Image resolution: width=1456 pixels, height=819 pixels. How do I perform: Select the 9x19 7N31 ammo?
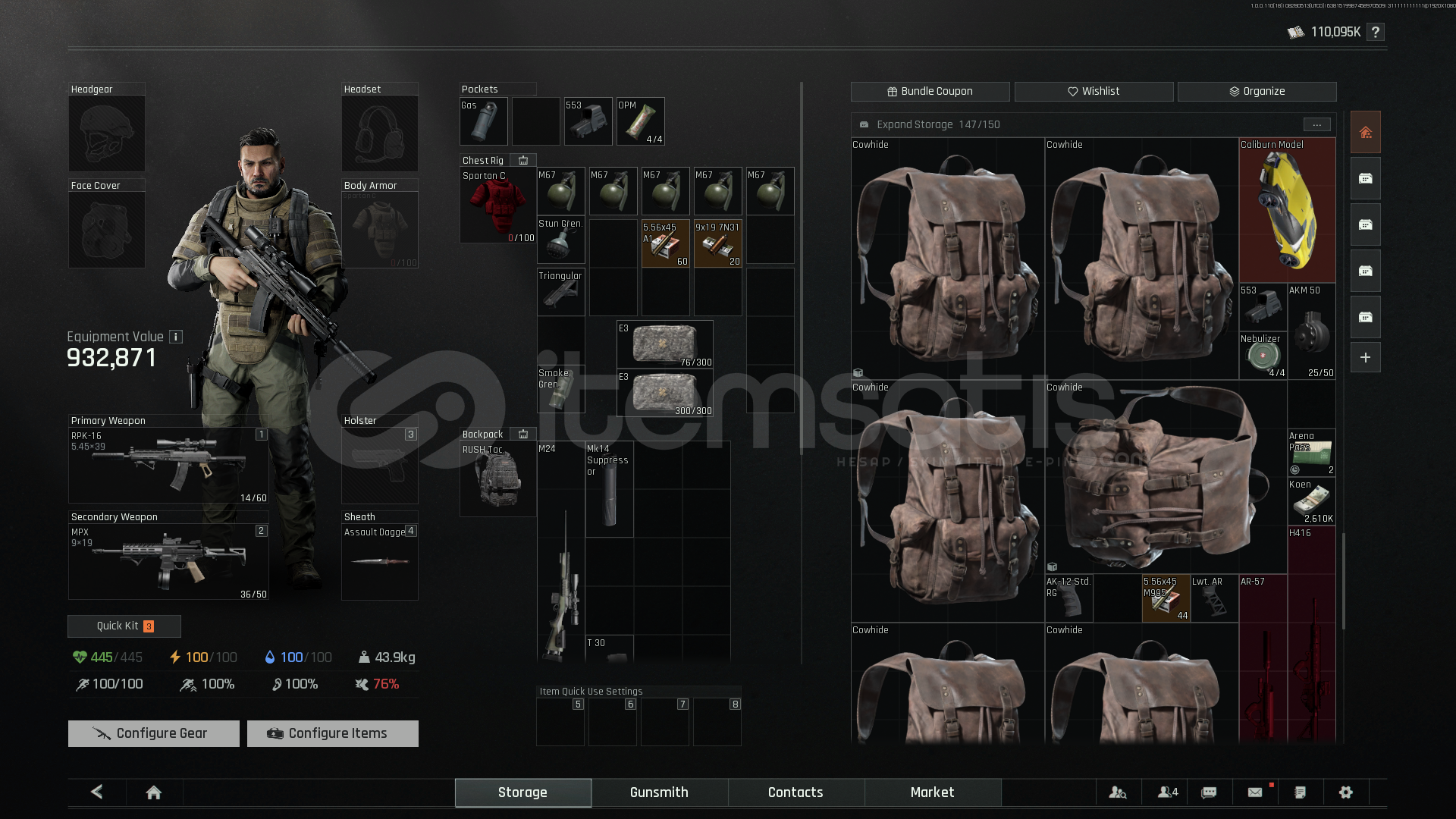717,243
